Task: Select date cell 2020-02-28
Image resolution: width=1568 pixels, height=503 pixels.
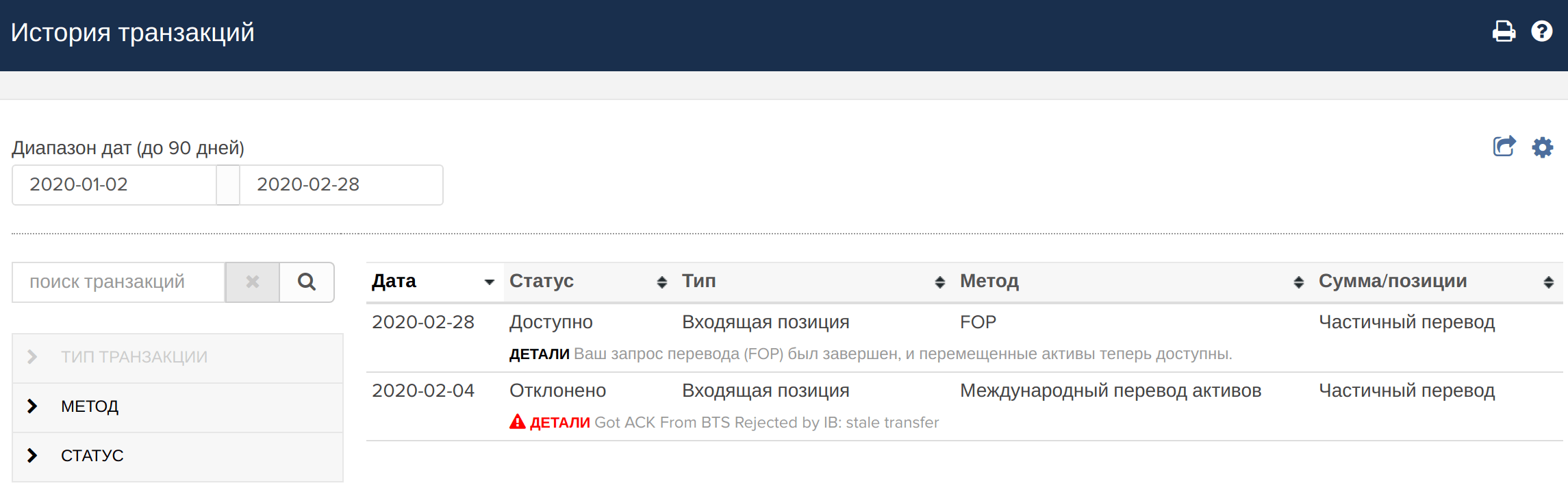Action: tap(423, 322)
